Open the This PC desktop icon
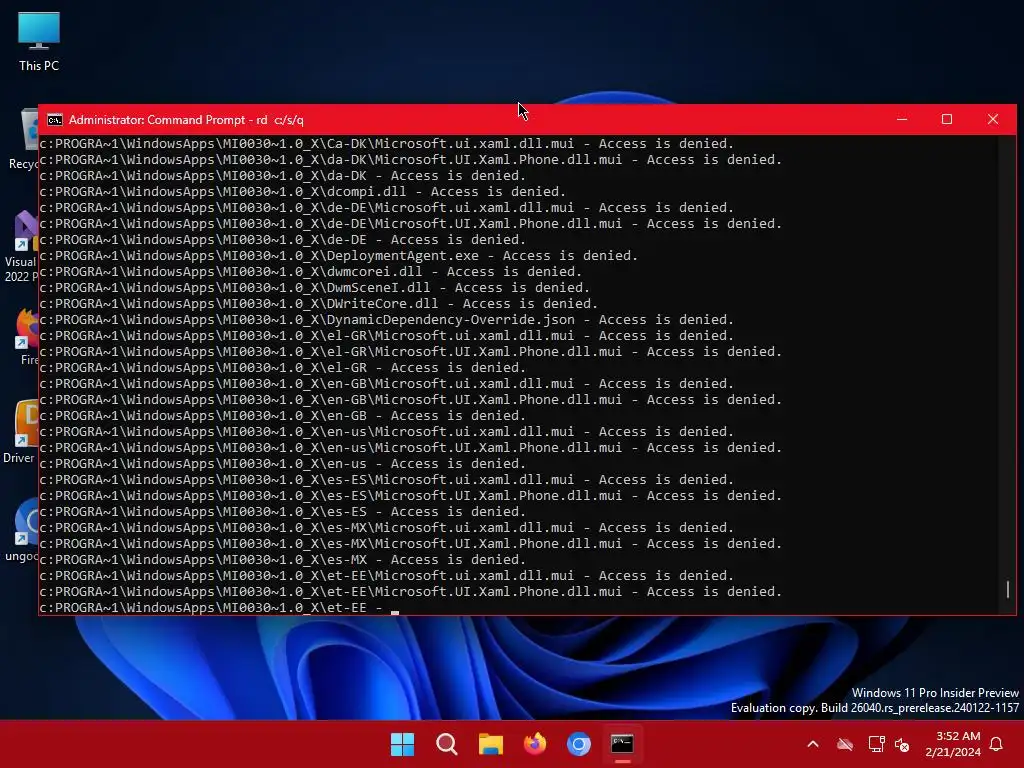1024x768 pixels. (39, 42)
